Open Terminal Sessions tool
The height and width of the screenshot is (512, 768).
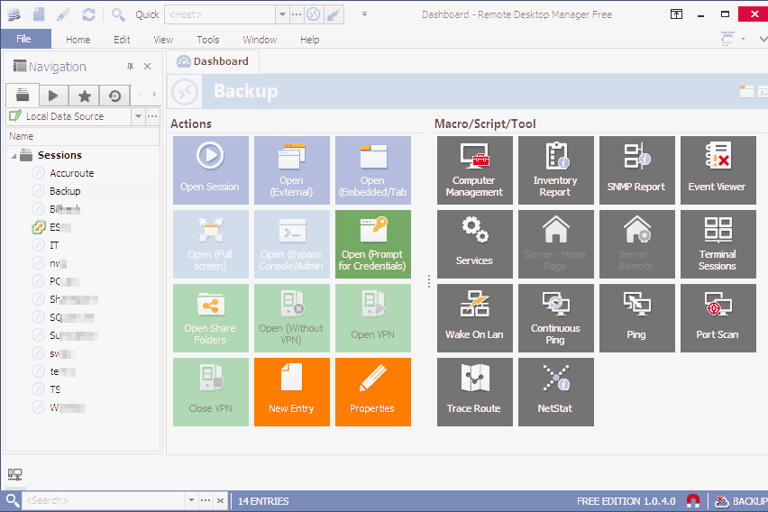pyautogui.click(x=718, y=244)
